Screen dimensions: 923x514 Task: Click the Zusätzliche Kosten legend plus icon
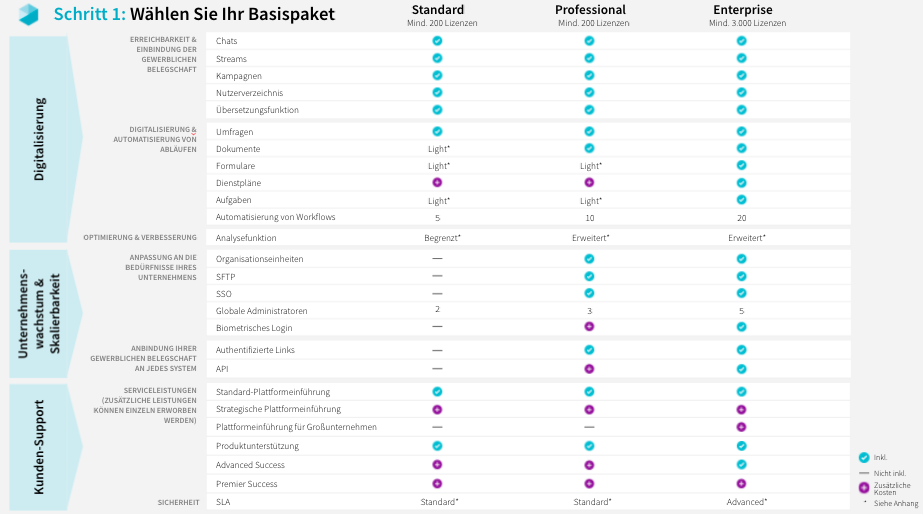click(864, 487)
